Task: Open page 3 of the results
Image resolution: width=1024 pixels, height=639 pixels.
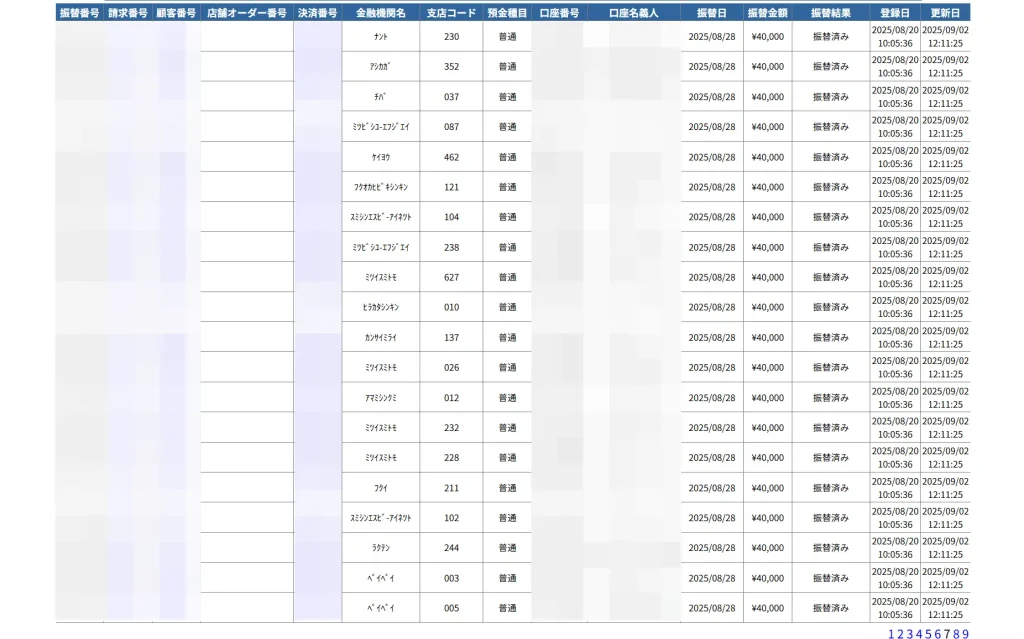Action: click(910, 634)
